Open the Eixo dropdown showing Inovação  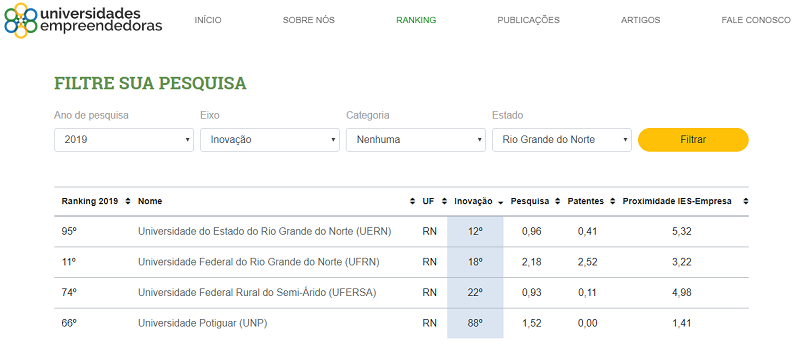pos(270,139)
